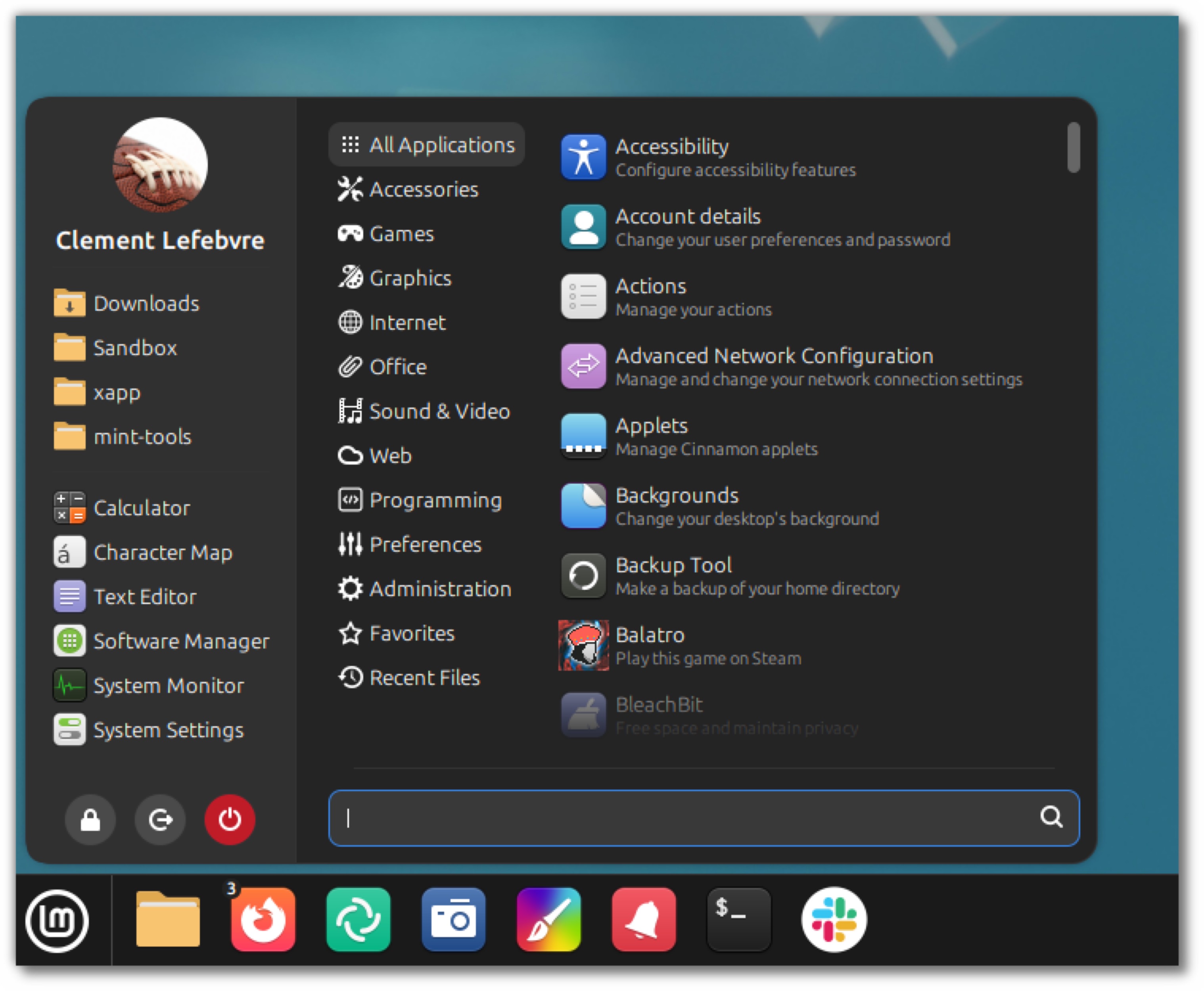1204x991 pixels.
Task: Launch Firefox from the panel
Action: pyautogui.click(x=263, y=919)
